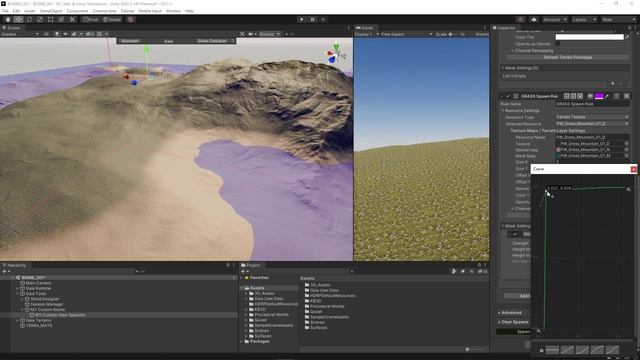Click the Save button in Scene overlay
The height and width of the screenshot is (360, 640).
point(169,41)
